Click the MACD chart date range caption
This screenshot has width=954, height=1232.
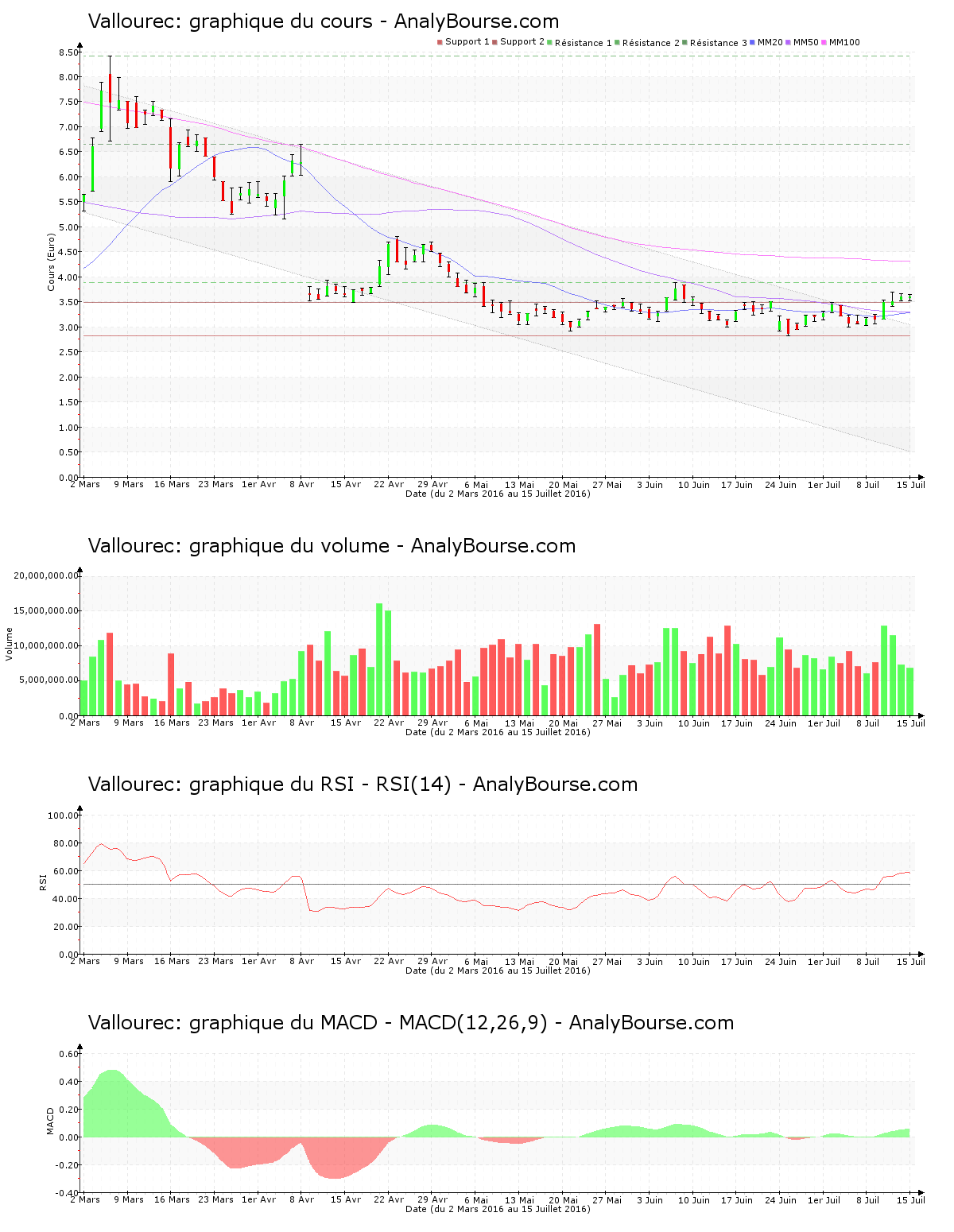[498, 1209]
